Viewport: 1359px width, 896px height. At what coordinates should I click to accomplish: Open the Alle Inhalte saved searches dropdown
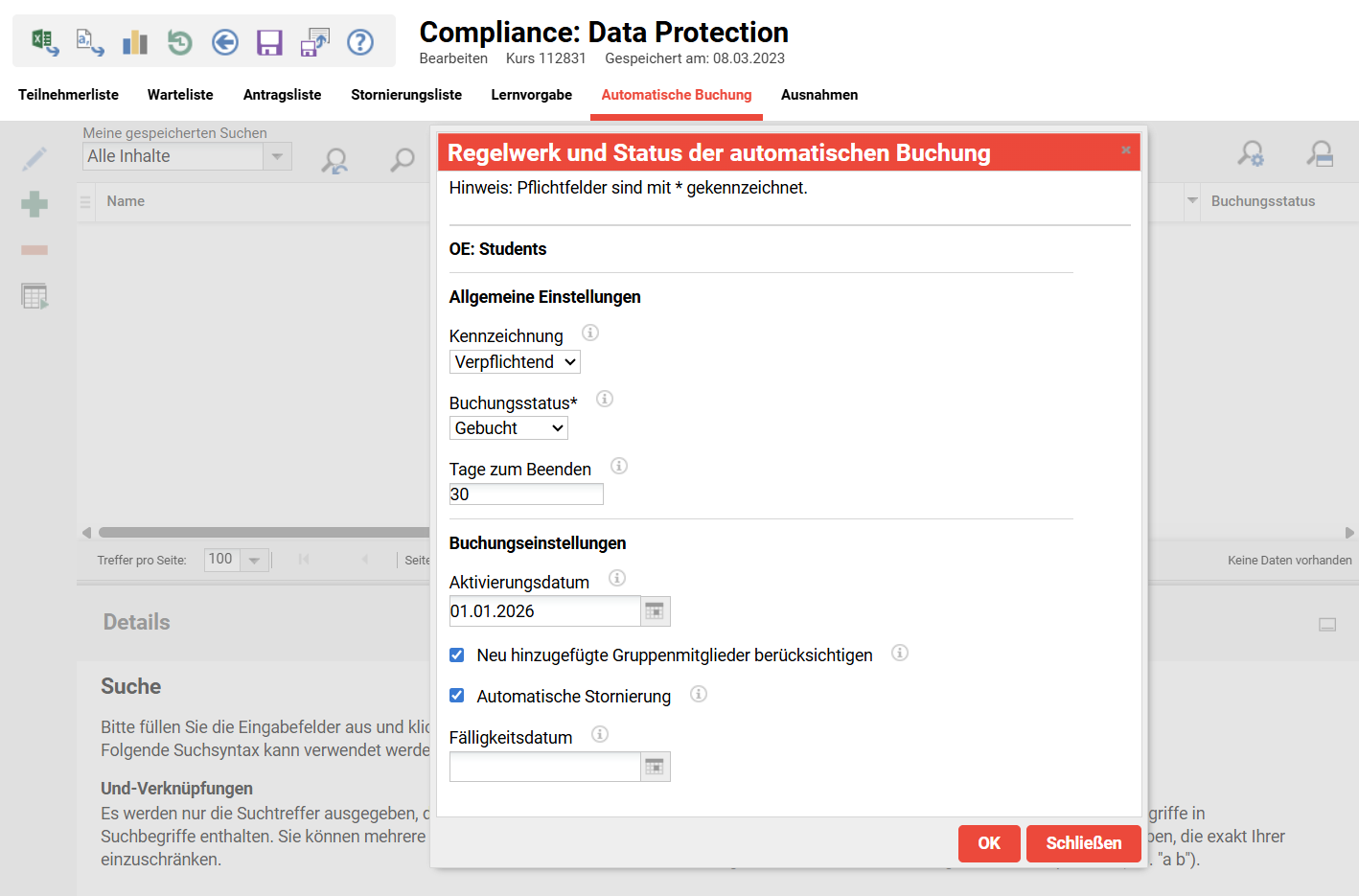coord(187,156)
